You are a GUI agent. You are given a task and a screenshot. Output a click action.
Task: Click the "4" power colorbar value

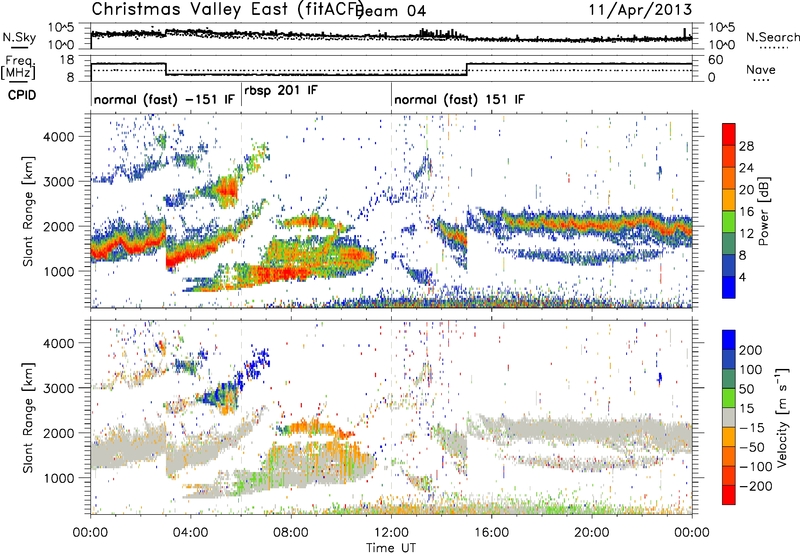[743, 277]
